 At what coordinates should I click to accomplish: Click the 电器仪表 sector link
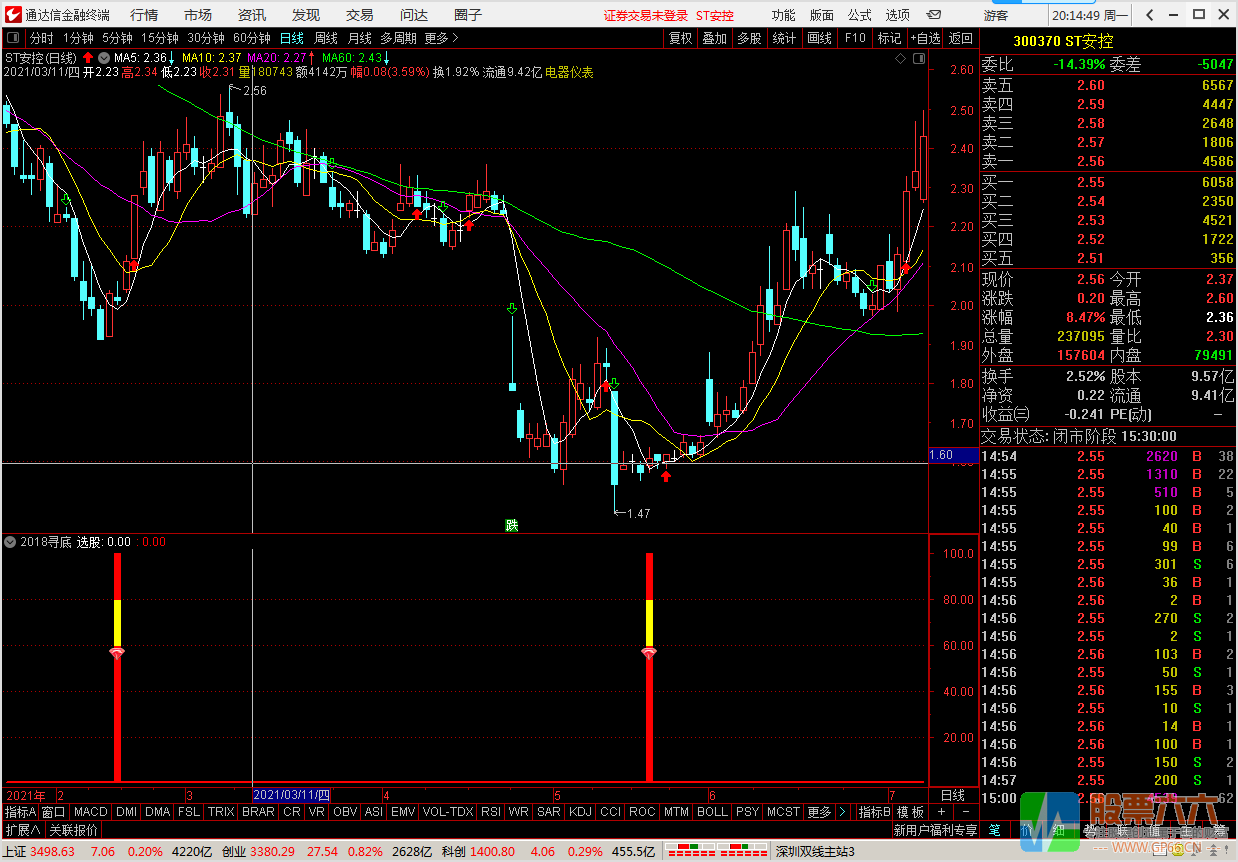(x=569, y=72)
